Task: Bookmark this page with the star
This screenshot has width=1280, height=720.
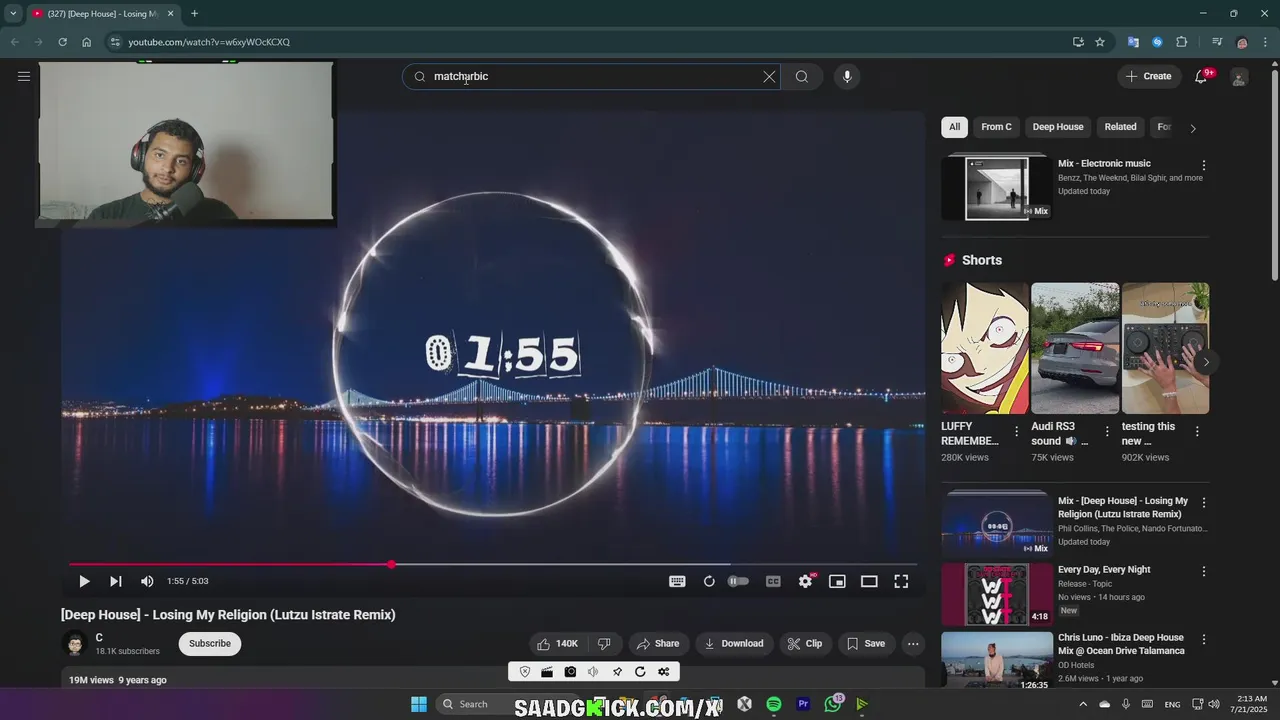Action: tap(1100, 42)
